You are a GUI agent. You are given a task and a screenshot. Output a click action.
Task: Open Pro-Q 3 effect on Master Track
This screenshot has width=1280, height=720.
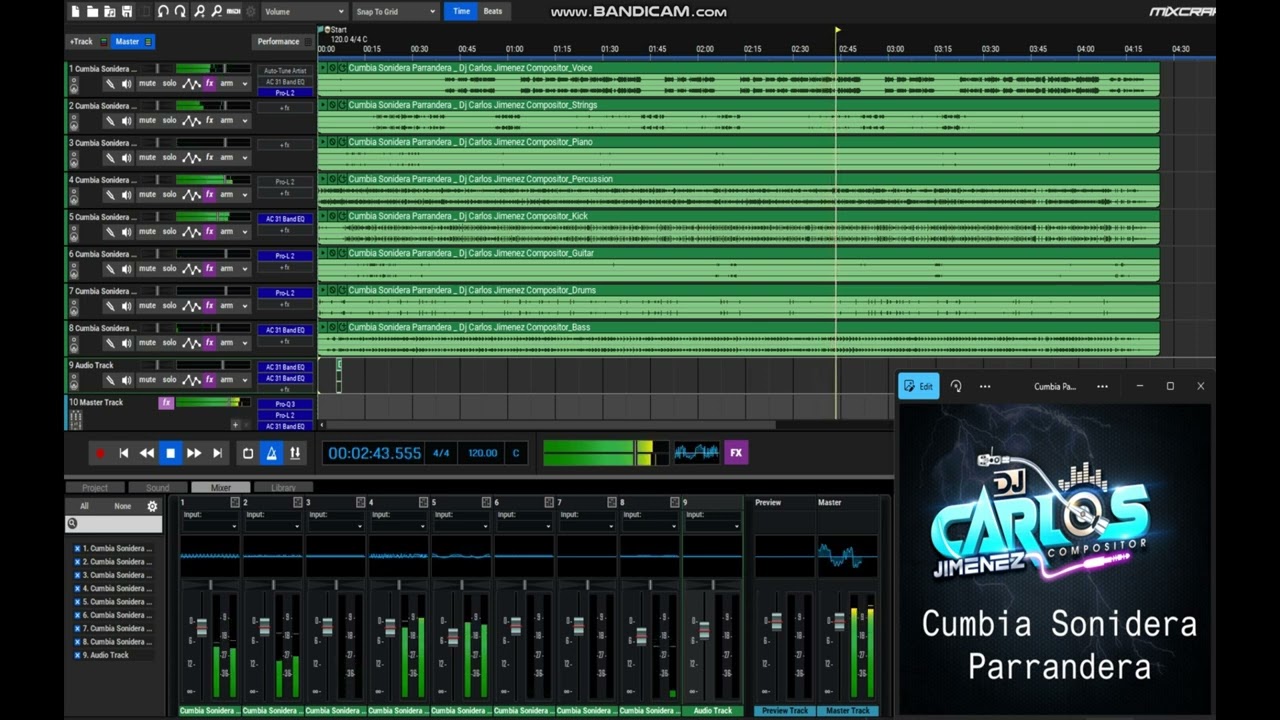pos(285,404)
